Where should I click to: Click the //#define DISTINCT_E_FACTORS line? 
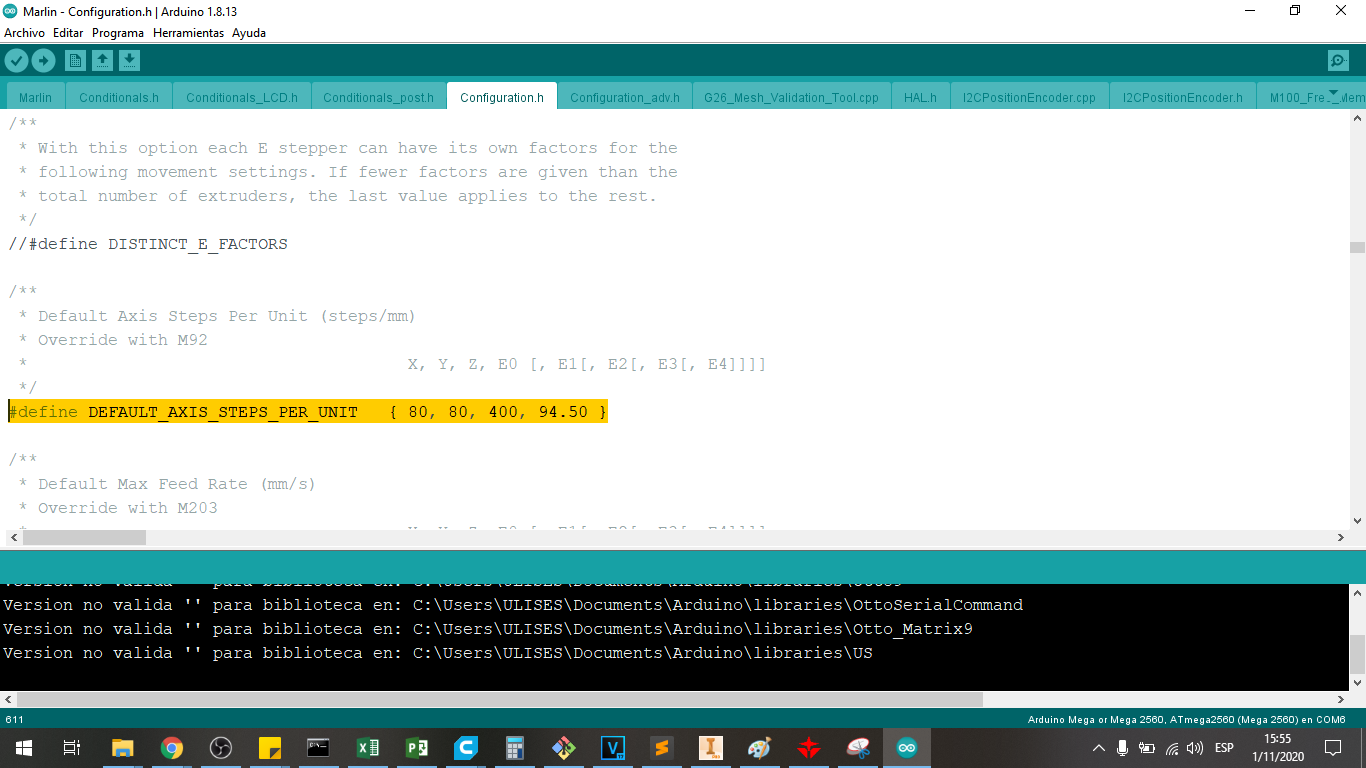click(148, 244)
